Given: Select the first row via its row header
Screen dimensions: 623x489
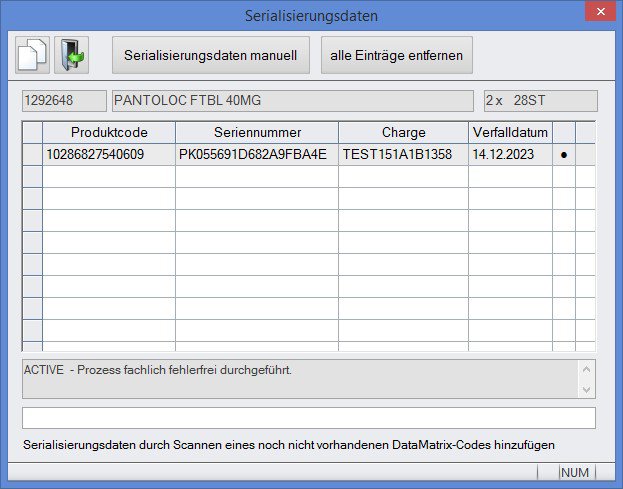Looking at the screenshot, I should tap(32, 155).
